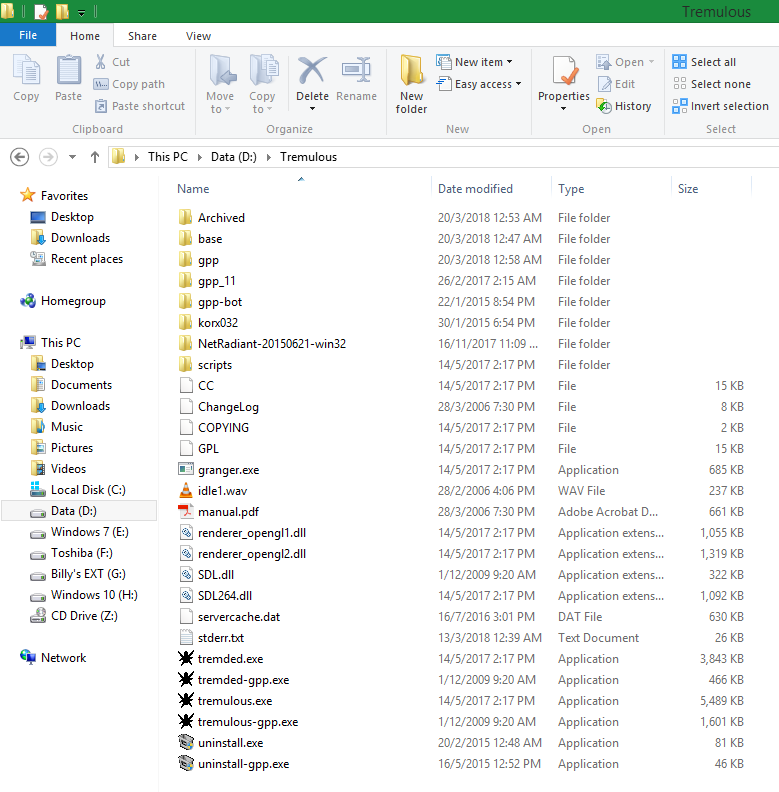The width and height of the screenshot is (779, 792).
Task: Open the recent locations dropdown arrow
Action: [72, 157]
